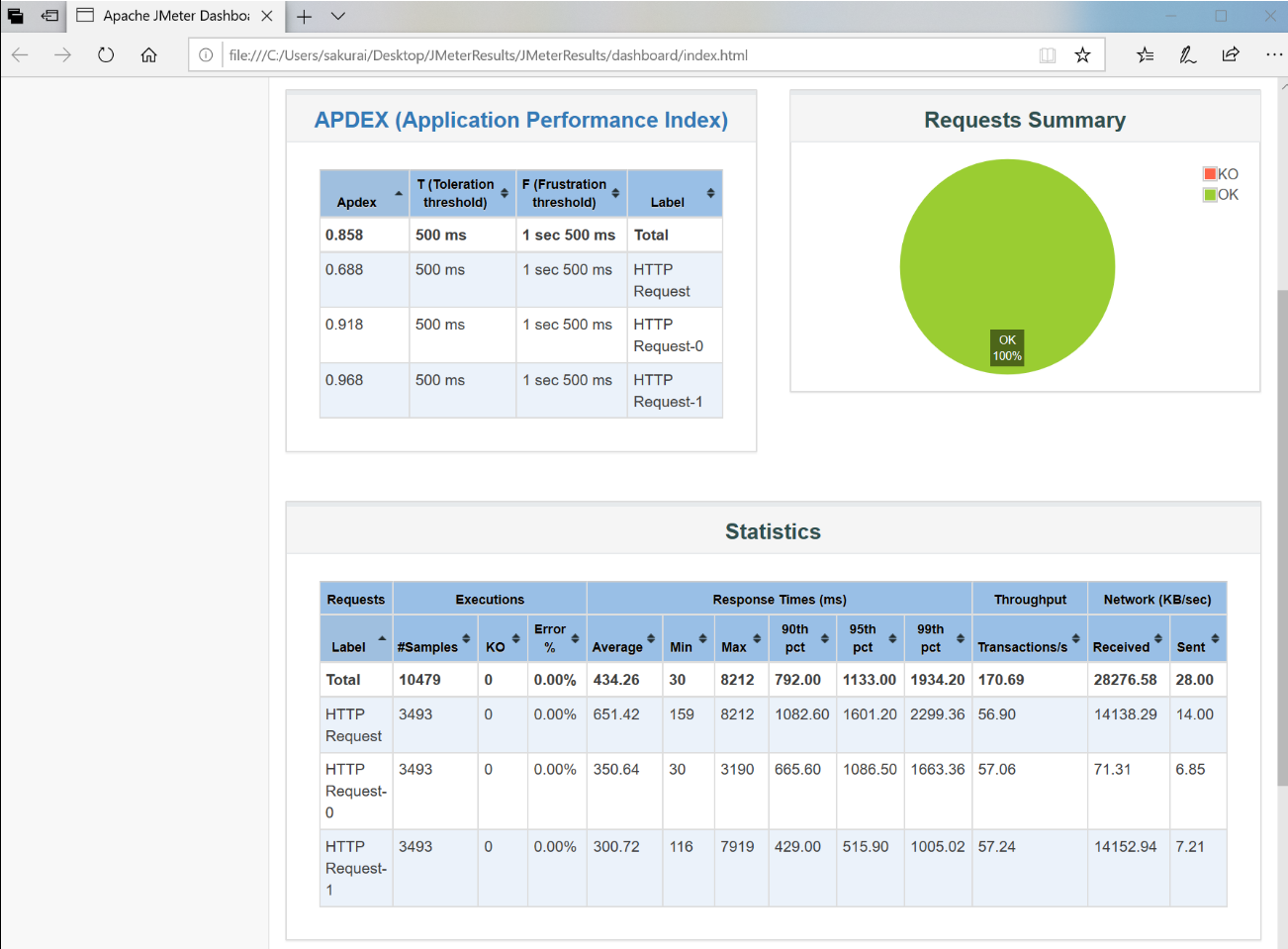1288x949 pixels.
Task: Open the Settings and more ellipsis
Action: (x=1273, y=55)
